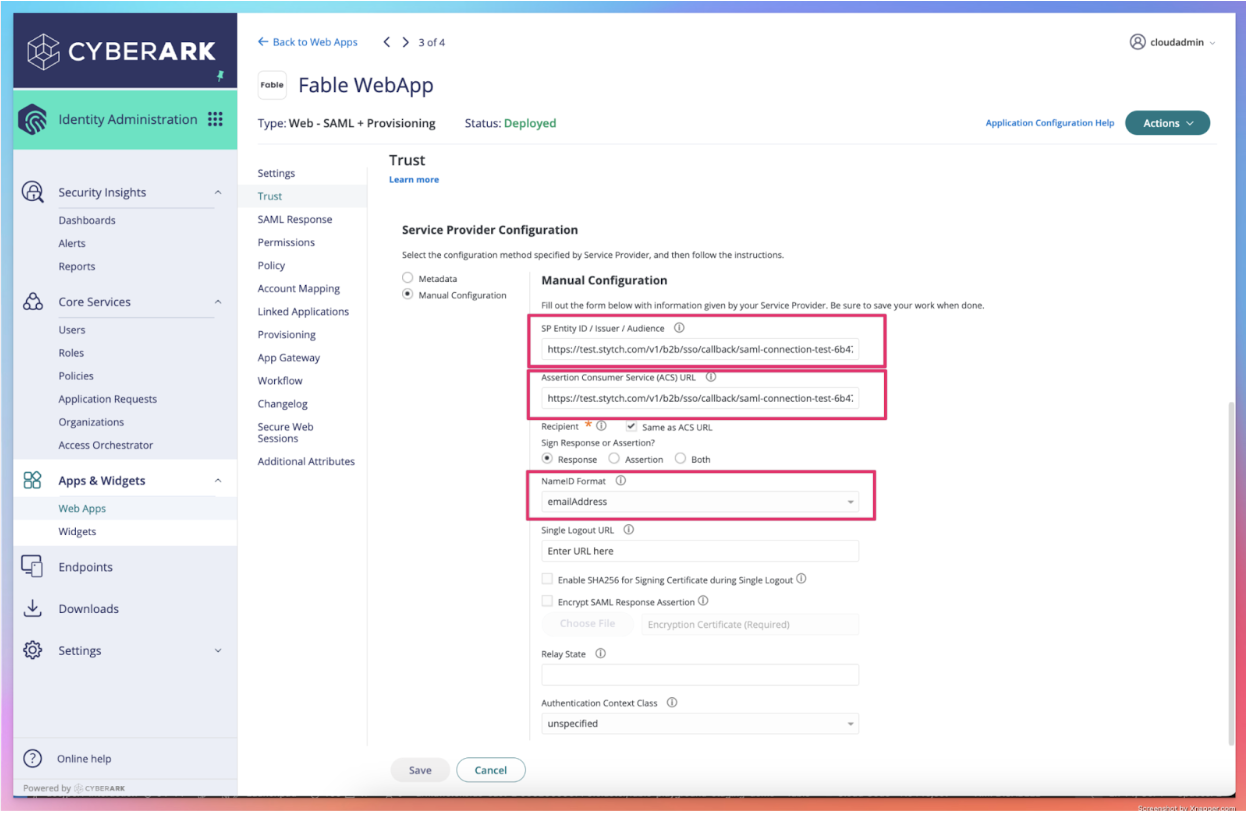Click the Core Services icon

point(33,301)
